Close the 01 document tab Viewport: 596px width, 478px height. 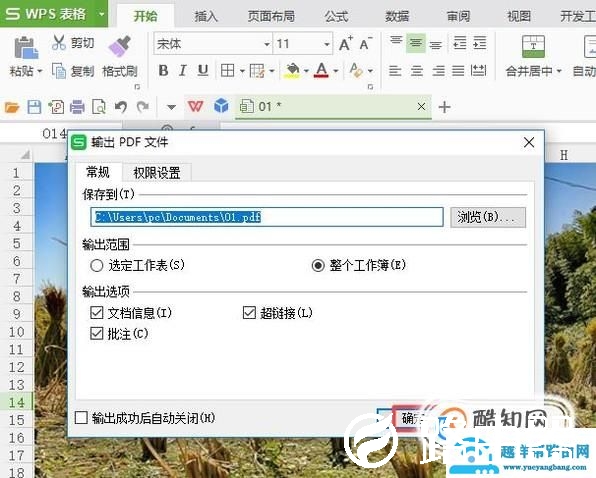point(421,107)
